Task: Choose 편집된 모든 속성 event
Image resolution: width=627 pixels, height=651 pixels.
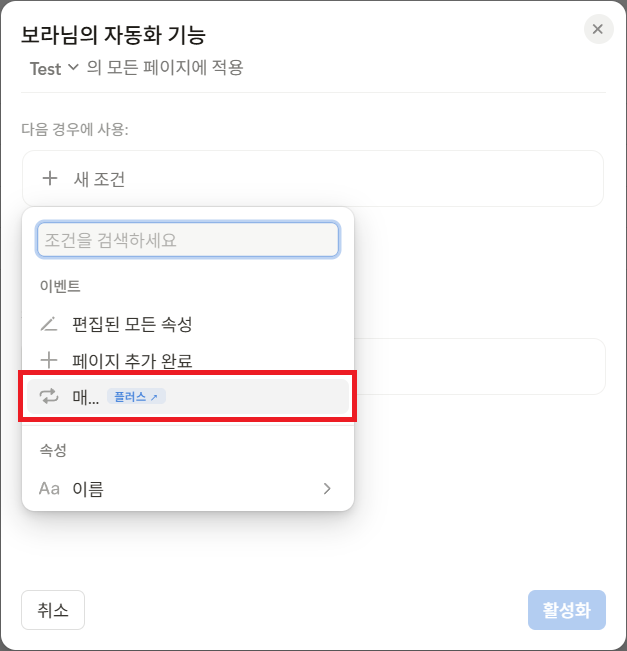Action: tap(132, 324)
